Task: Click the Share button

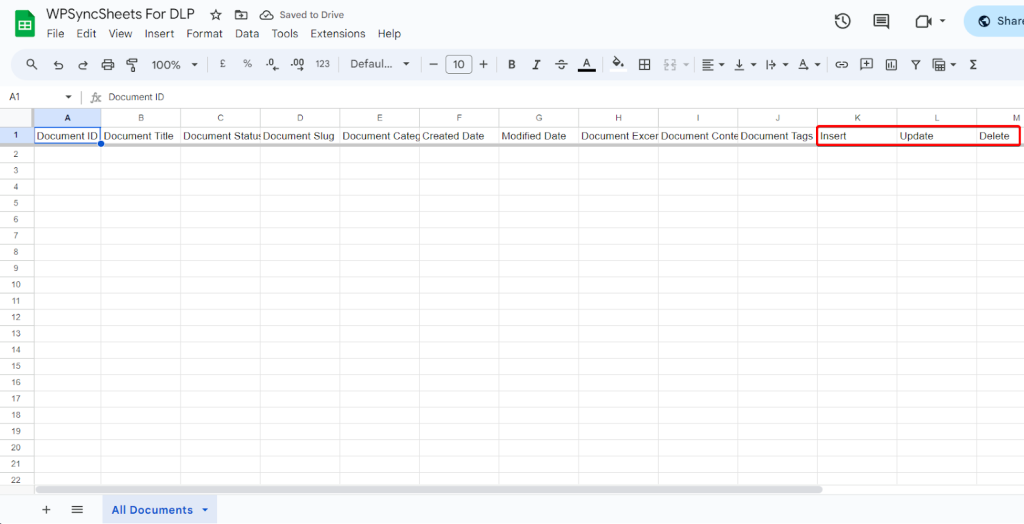Action: 994,22
